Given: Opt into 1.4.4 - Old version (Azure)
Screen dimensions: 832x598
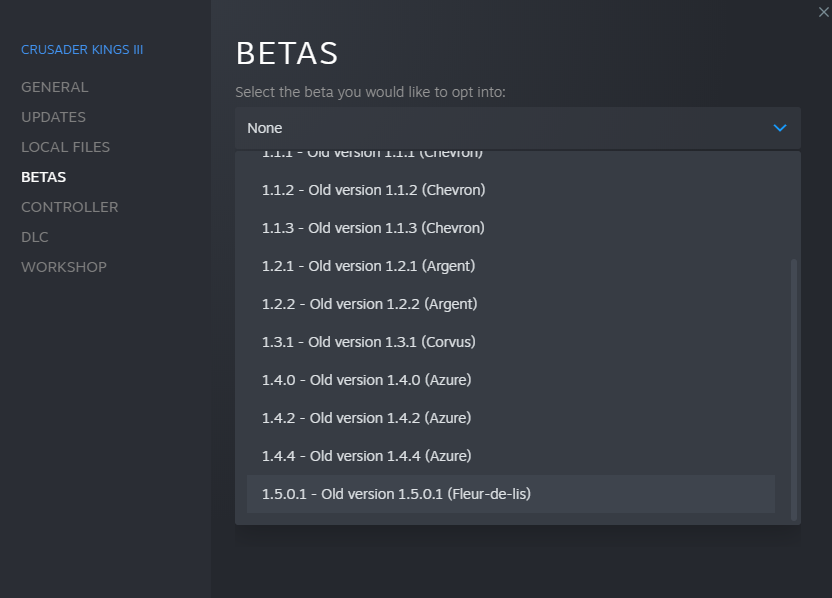Looking at the screenshot, I should click(510, 456).
